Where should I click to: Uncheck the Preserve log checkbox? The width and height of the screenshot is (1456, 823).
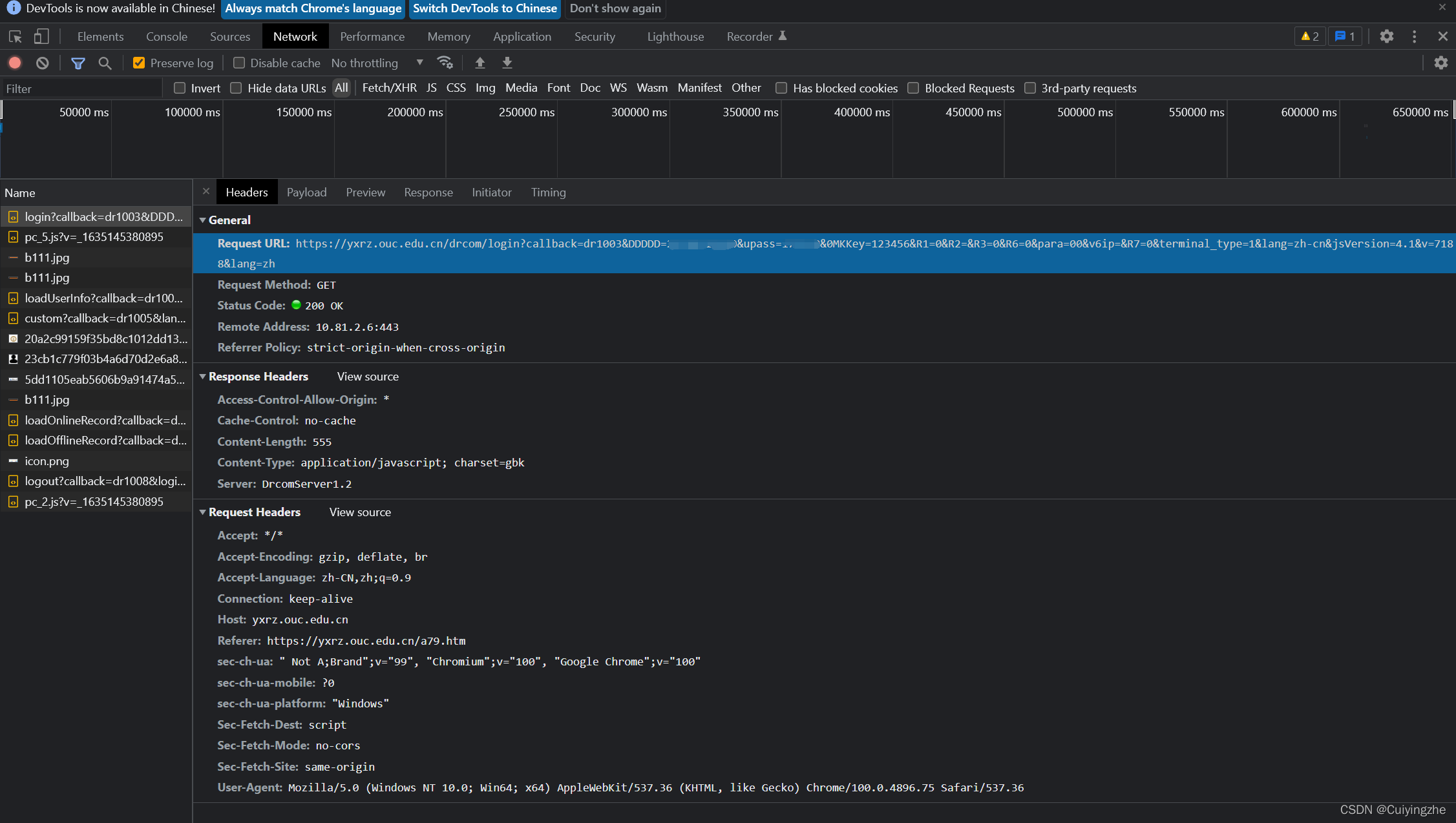click(x=139, y=63)
